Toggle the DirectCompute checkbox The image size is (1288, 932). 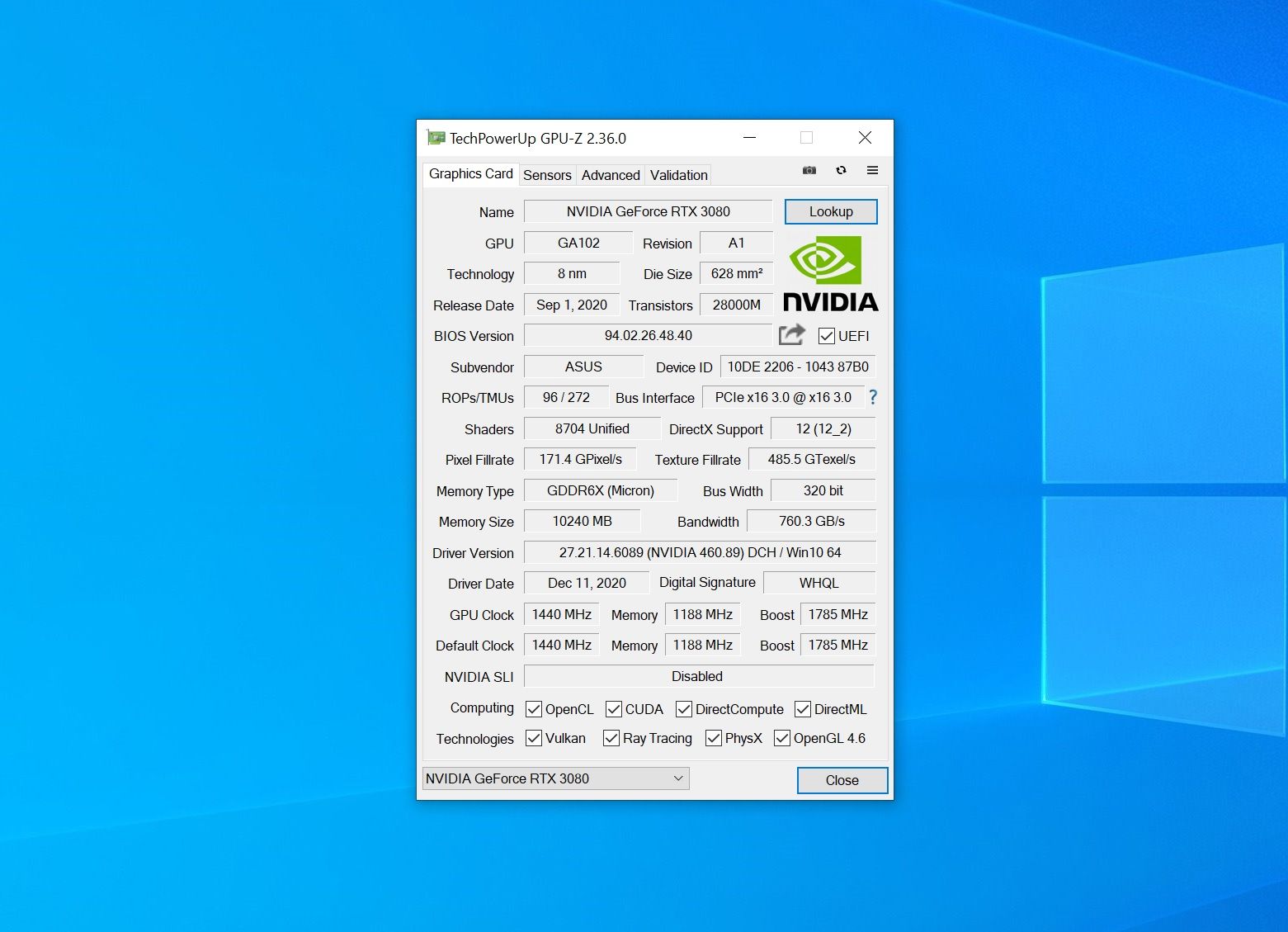tap(684, 709)
